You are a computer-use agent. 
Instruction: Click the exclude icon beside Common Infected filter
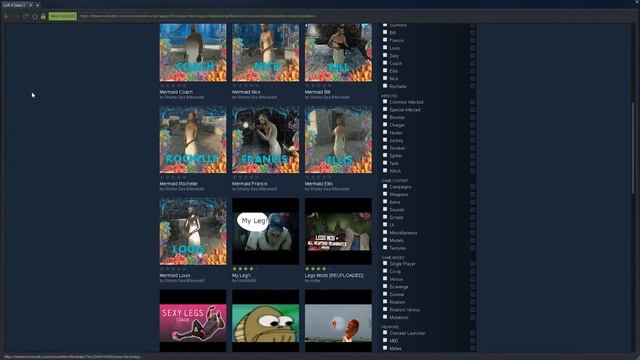[x=472, y=102]
